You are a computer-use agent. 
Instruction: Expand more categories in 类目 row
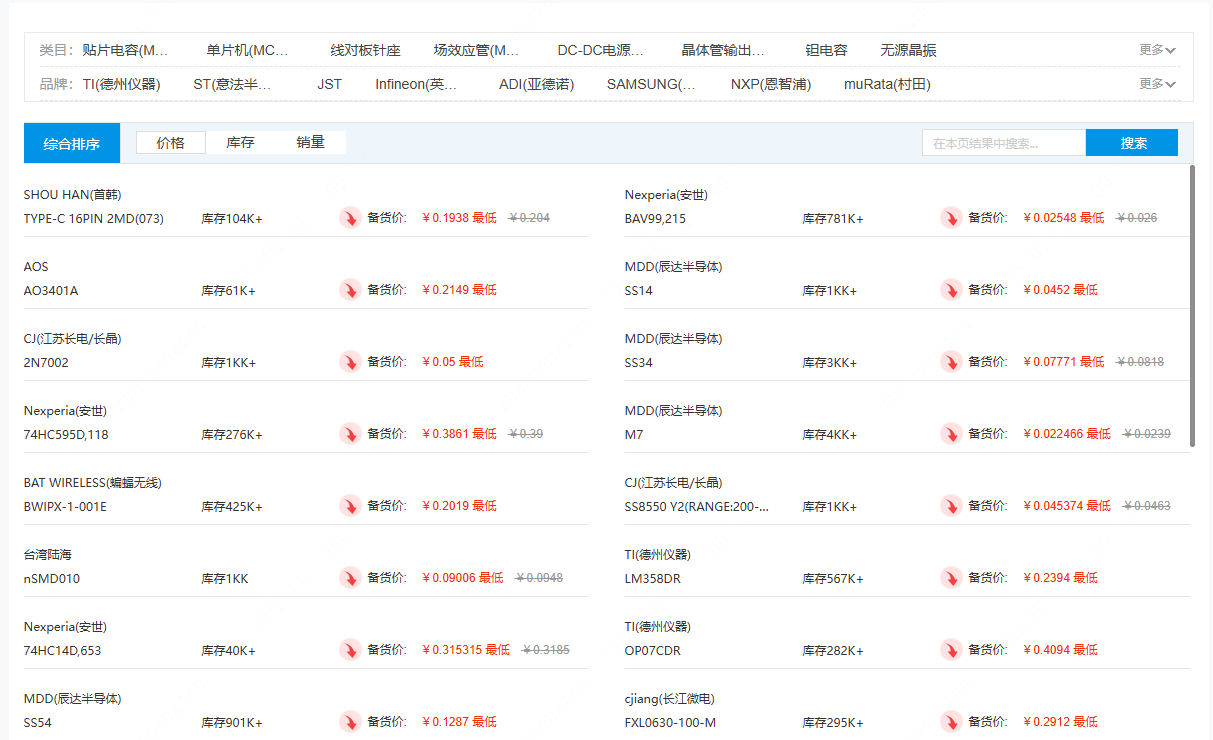(1157, 50)
